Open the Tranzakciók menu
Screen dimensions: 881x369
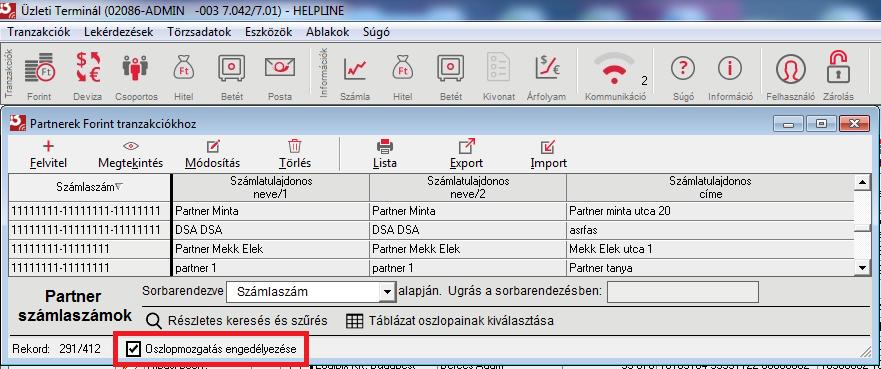point(39,32)
